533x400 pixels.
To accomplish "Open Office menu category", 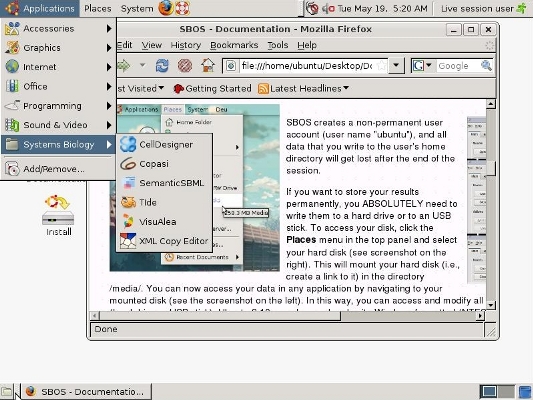I will (x=58, y=86).
